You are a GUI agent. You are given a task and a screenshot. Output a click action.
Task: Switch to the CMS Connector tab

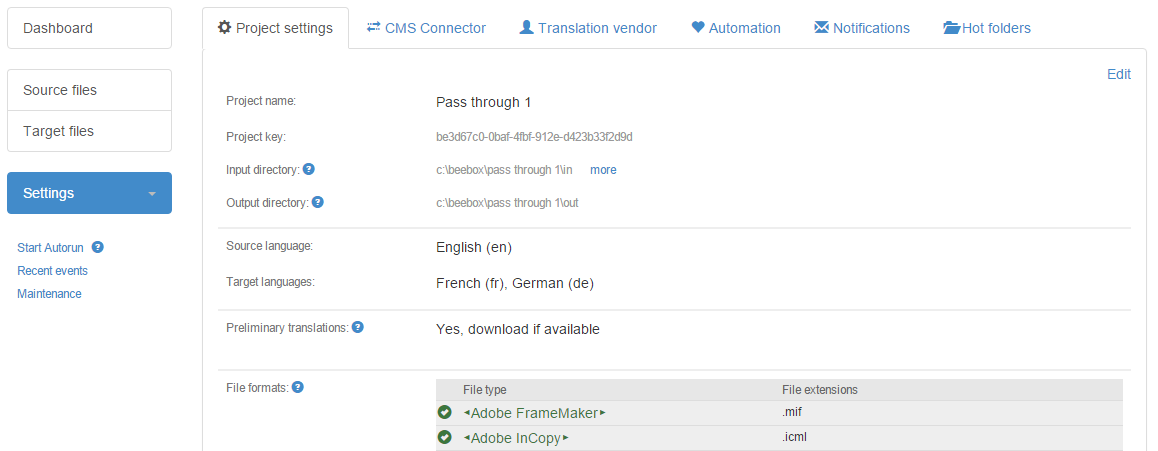[426, 28]
